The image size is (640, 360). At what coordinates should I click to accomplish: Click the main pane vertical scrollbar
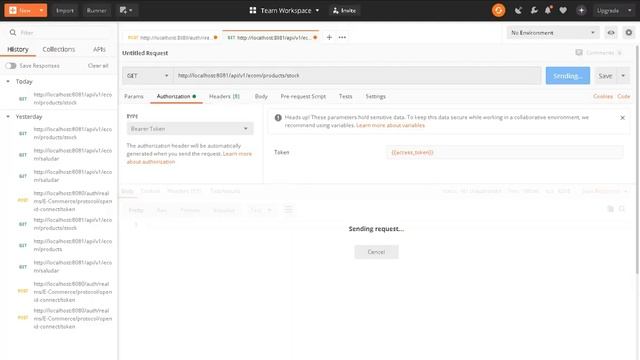click(x=638, y=159)
